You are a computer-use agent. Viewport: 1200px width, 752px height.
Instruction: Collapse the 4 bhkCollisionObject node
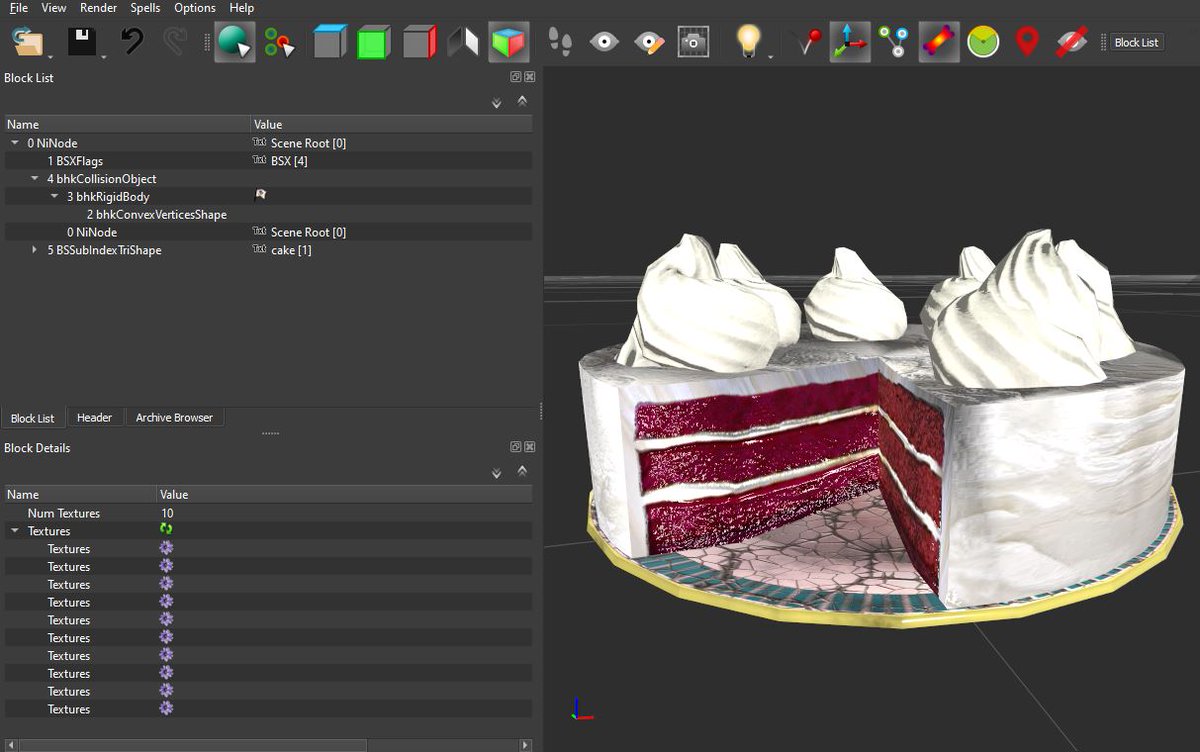click(35, 179)
